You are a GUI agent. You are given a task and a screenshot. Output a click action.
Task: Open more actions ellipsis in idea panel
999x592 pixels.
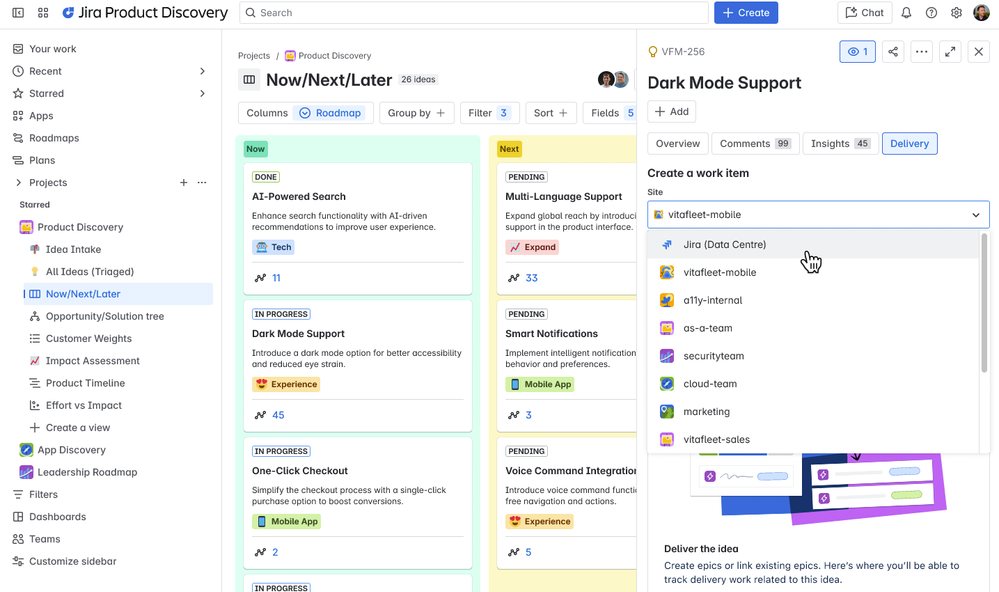coord(921,52)
